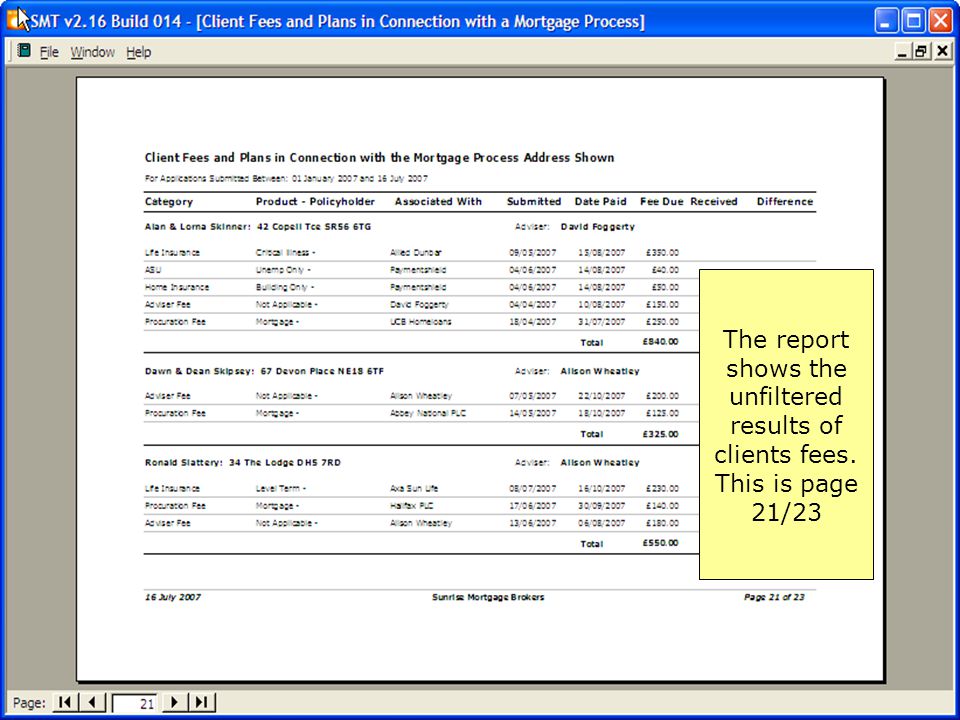The image size is (960, 720).
Task: Maximize the SMT main window
Action: pos(913,21)
